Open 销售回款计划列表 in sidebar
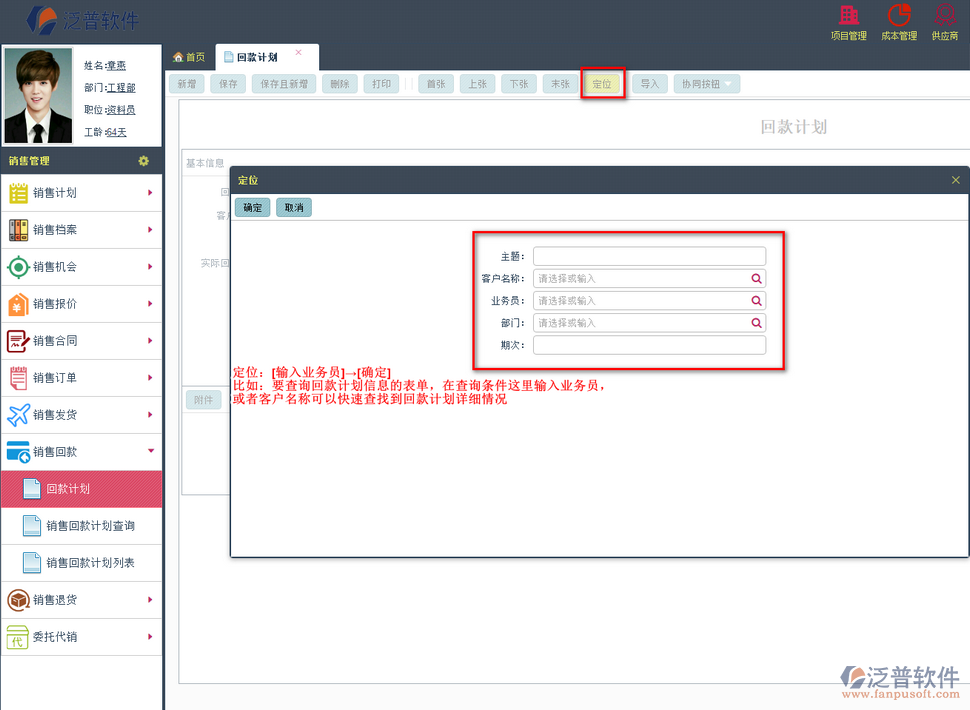 [82, 563]
